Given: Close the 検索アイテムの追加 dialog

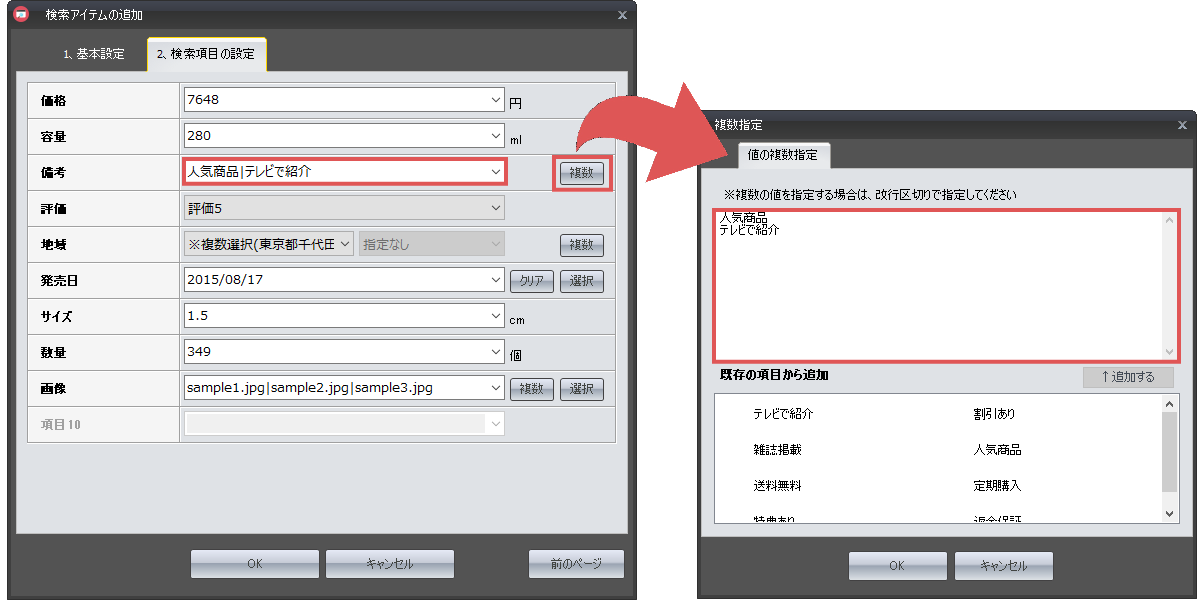Looking at the screenshot, I should [x=622, y=15].
